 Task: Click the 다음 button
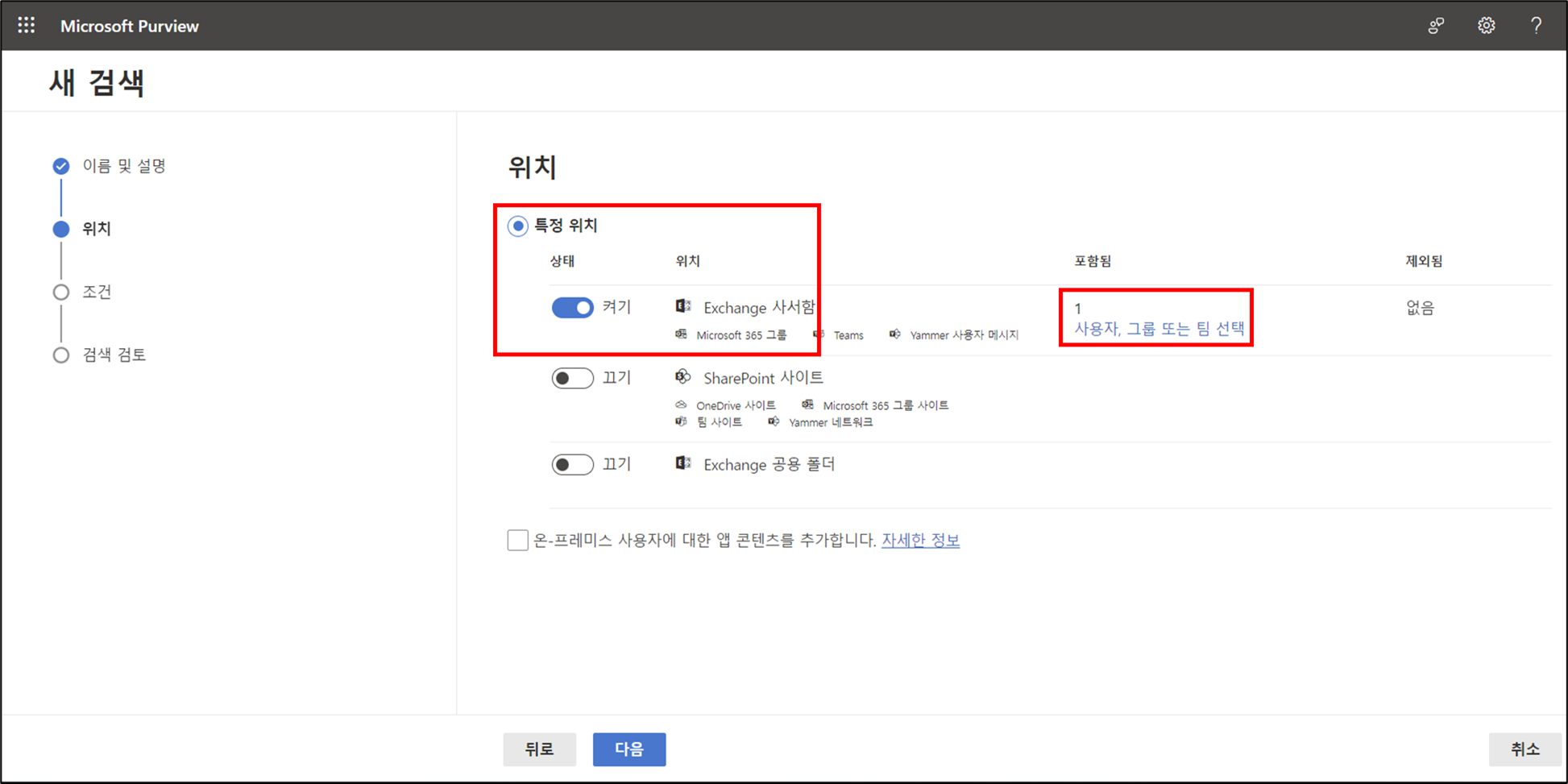[629, 749]
